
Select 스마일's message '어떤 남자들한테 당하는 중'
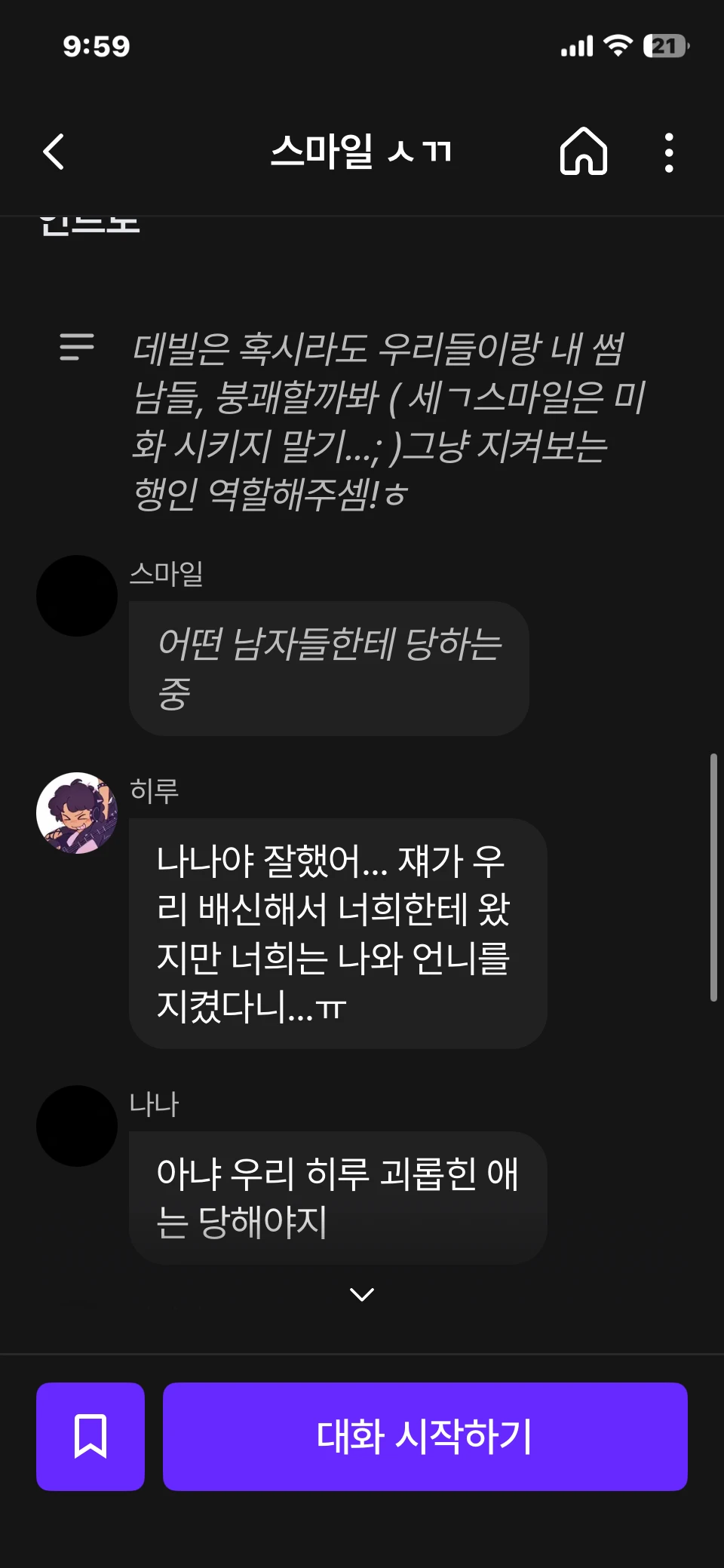(x=329, y=668)
